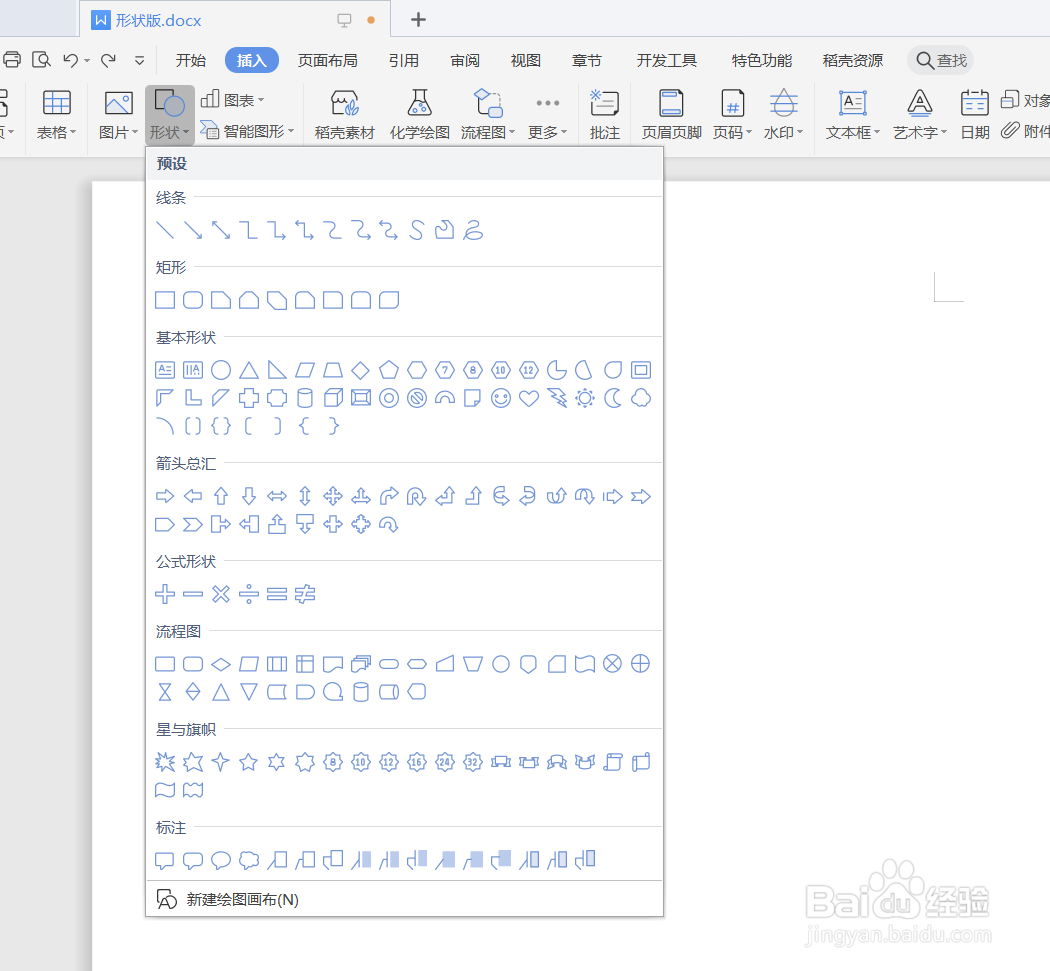The width and height of the screenshot is (1050, 971).
Task: Pick the flowchart decision diamond
Action: point(221,664)
